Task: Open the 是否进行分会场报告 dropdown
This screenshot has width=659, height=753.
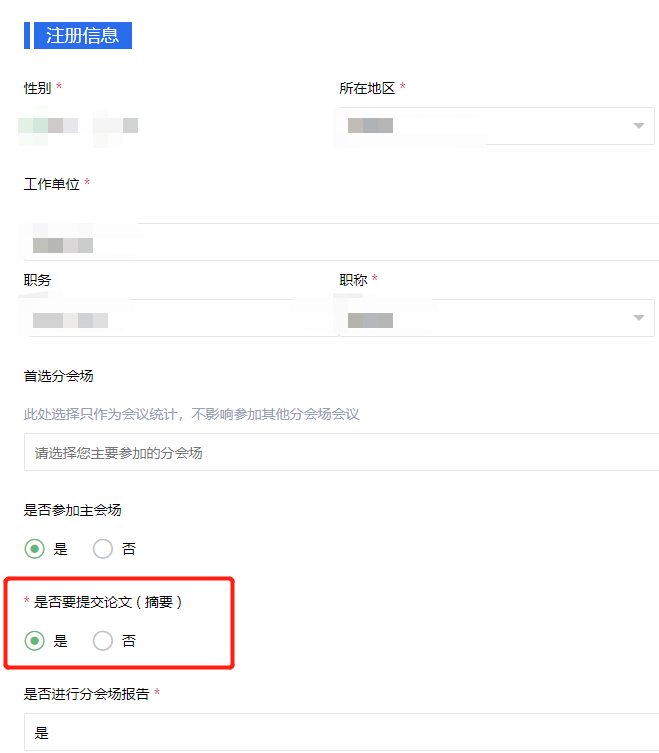Action: click(x=340, y=732)
